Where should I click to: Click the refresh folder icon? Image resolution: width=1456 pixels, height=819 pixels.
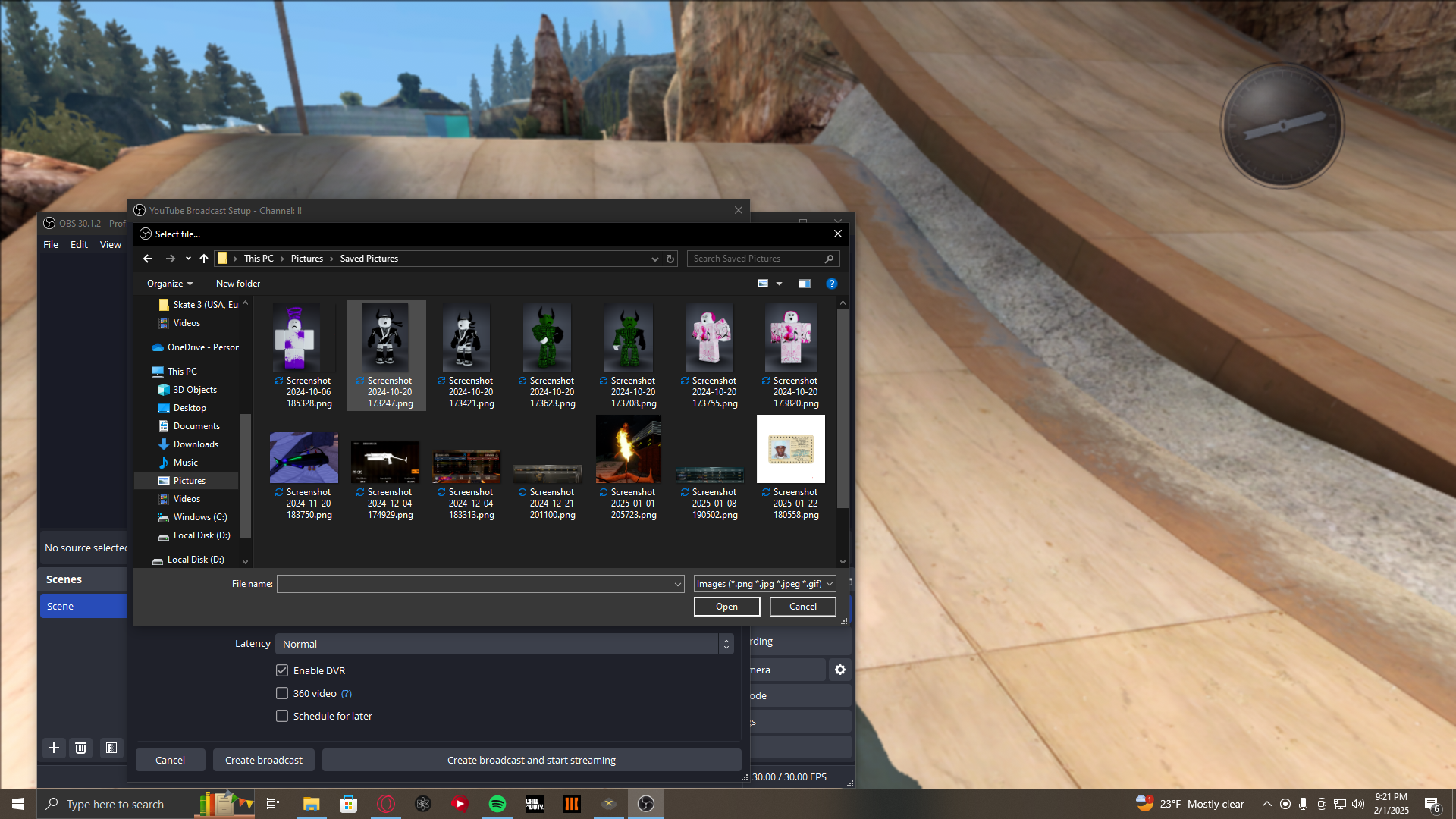670,259
